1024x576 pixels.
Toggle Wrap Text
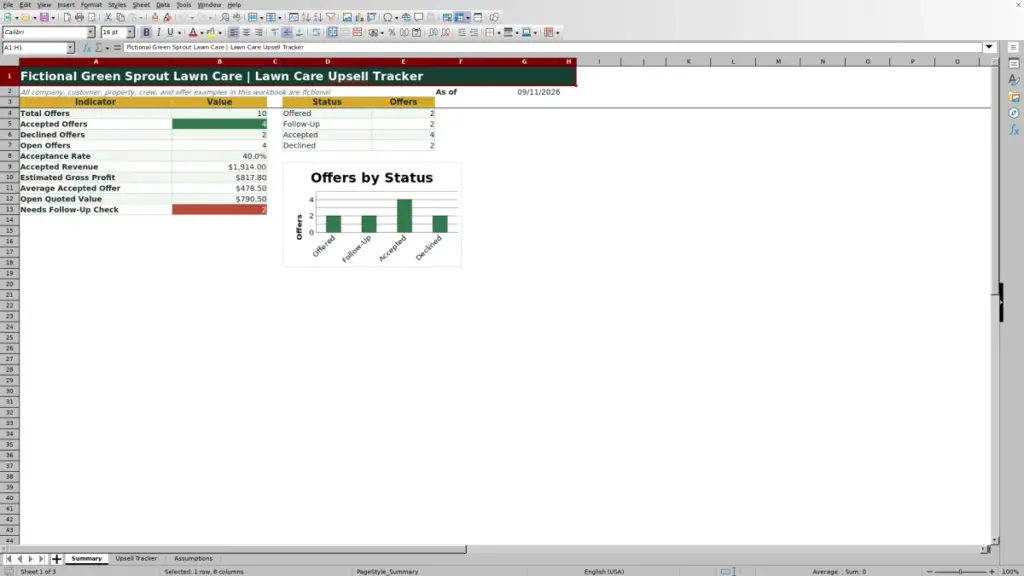[x=316, y=33]
